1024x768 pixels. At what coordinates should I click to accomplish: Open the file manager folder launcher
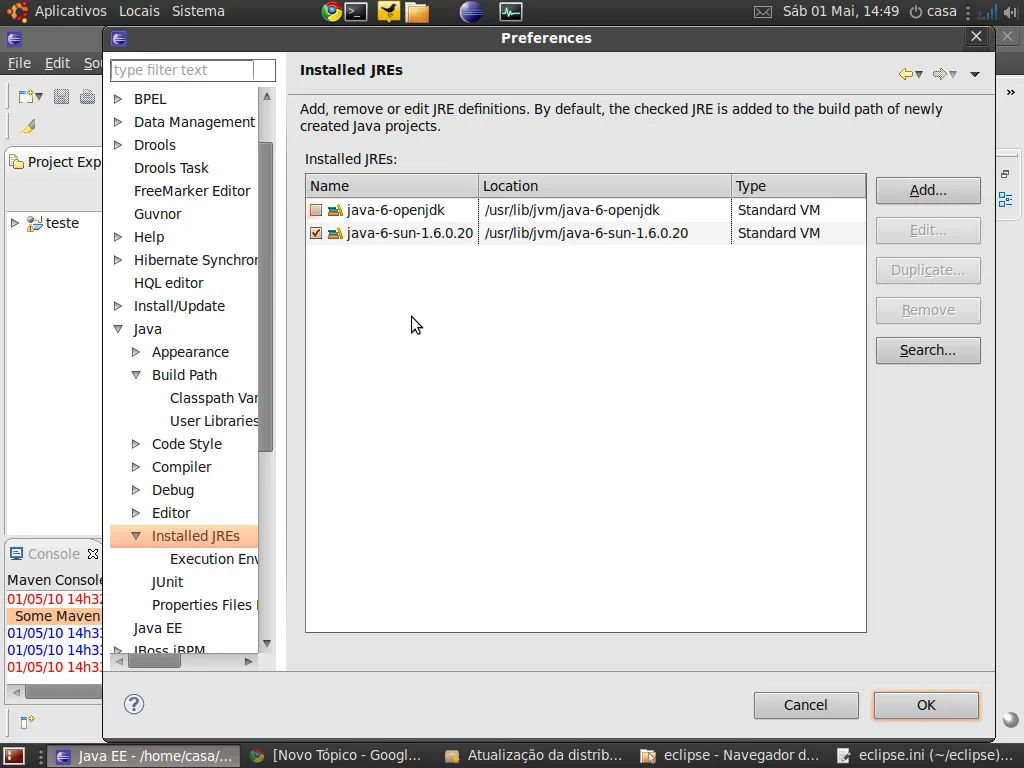417,12
